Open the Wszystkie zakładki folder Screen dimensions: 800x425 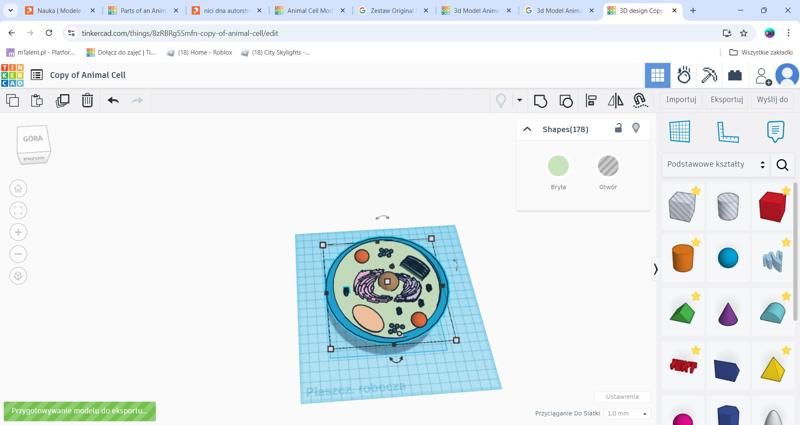click(x=761, y=53)
